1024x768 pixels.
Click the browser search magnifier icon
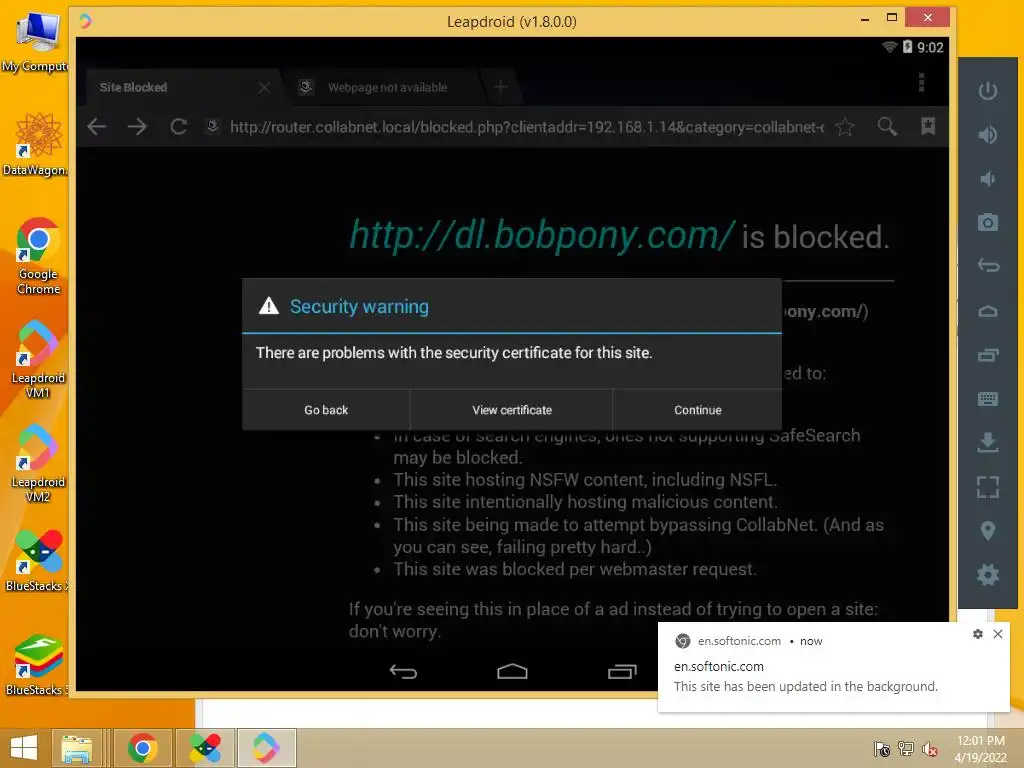887,127
